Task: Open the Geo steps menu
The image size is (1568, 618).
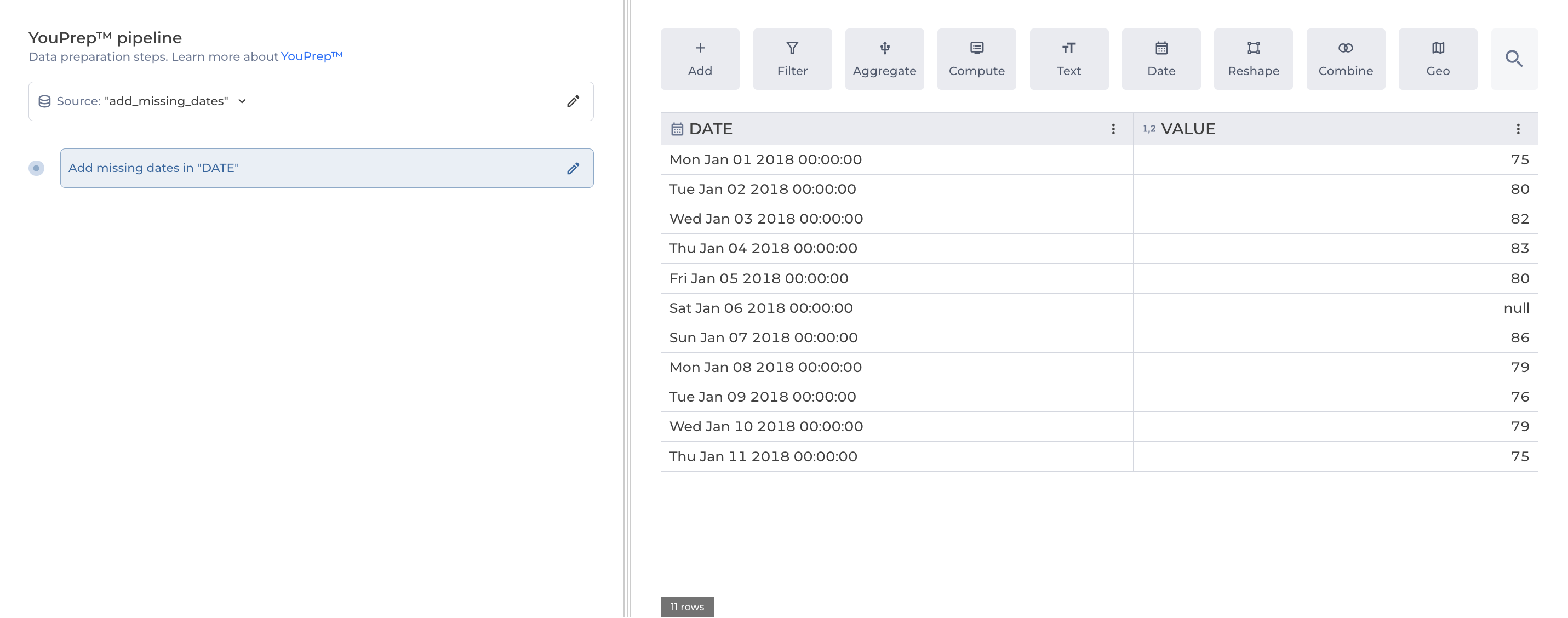Action: point(1437,59)
